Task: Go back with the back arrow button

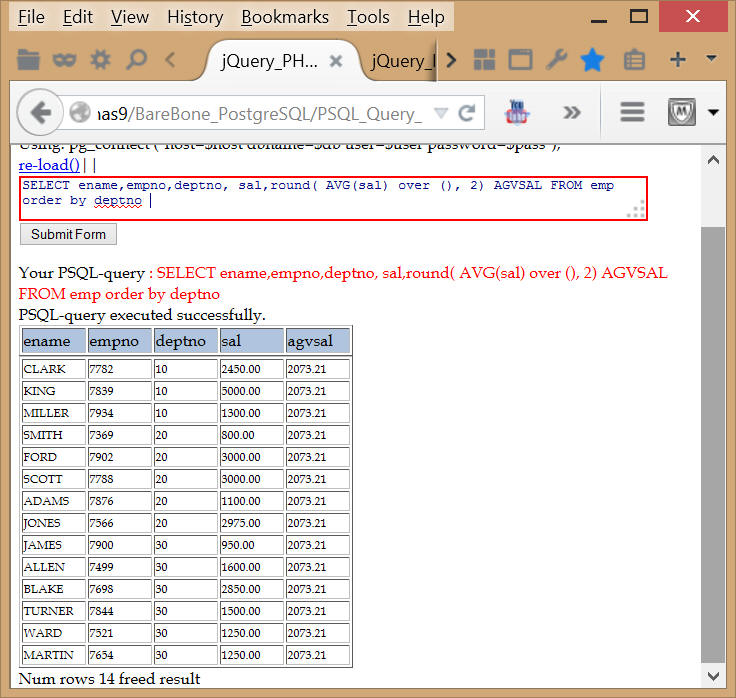Action: coord(40,112)
